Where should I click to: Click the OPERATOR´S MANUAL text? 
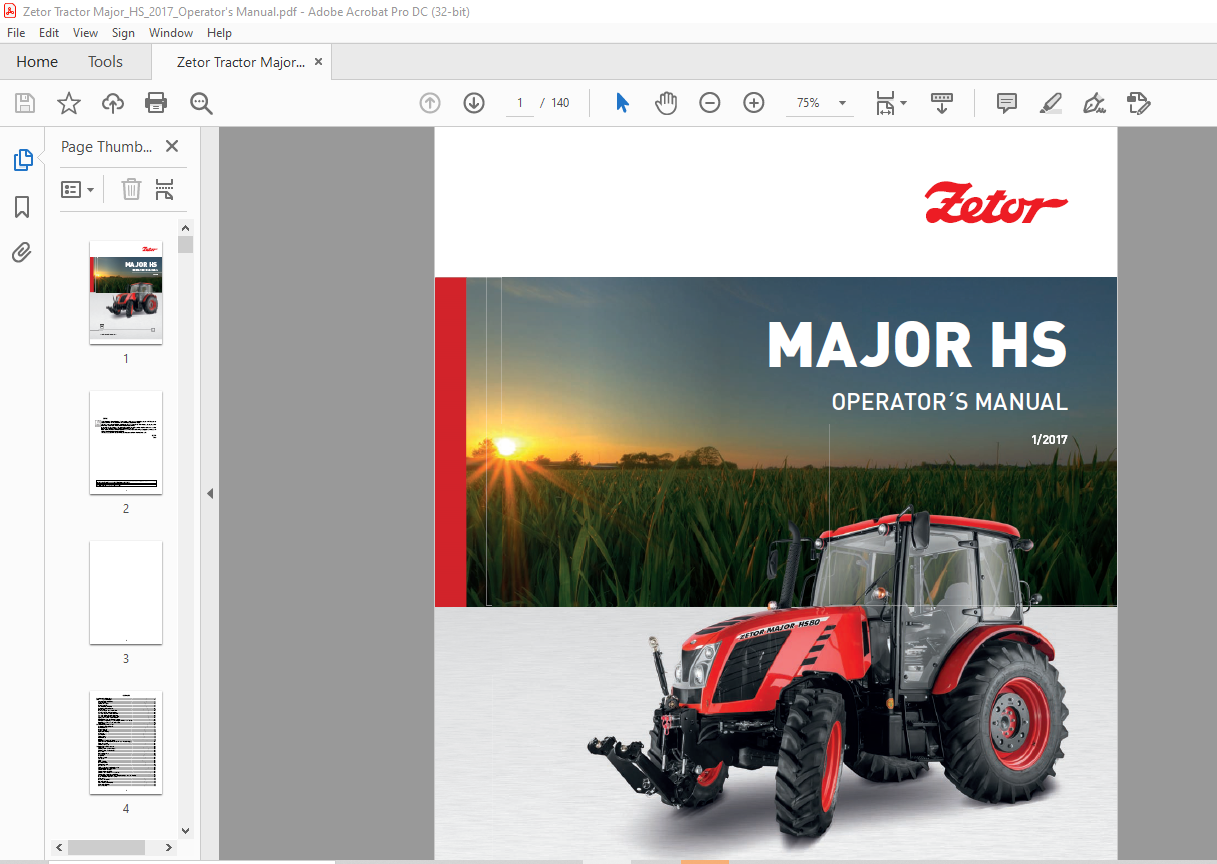[x=950, y=402]
